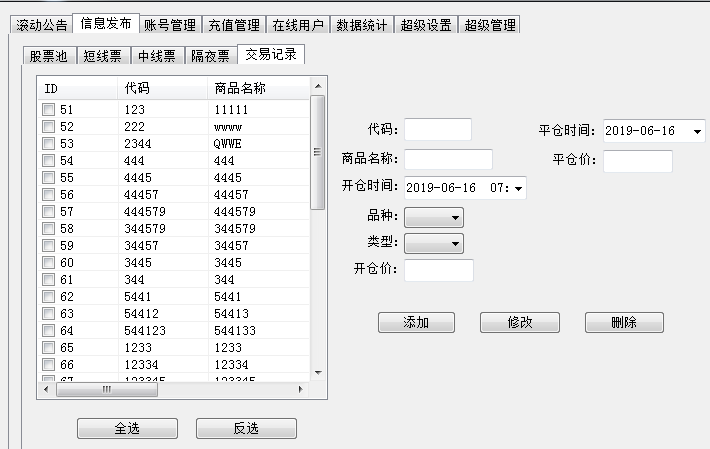Select the checkbox for row ID 65

click(48, 348)
